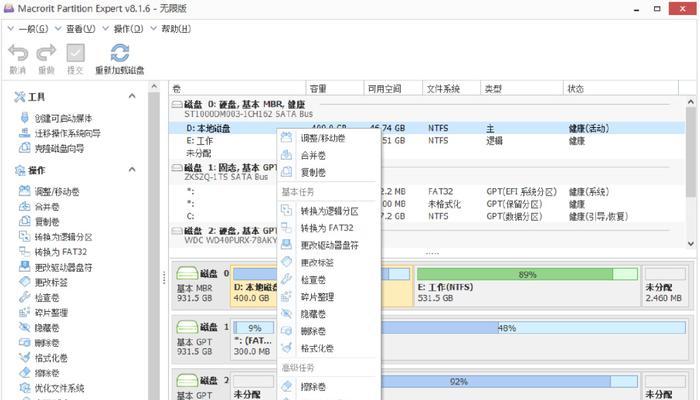Collapse the Operations section chevron
This screenshot has width=700, height=400.
pos(132,170)
